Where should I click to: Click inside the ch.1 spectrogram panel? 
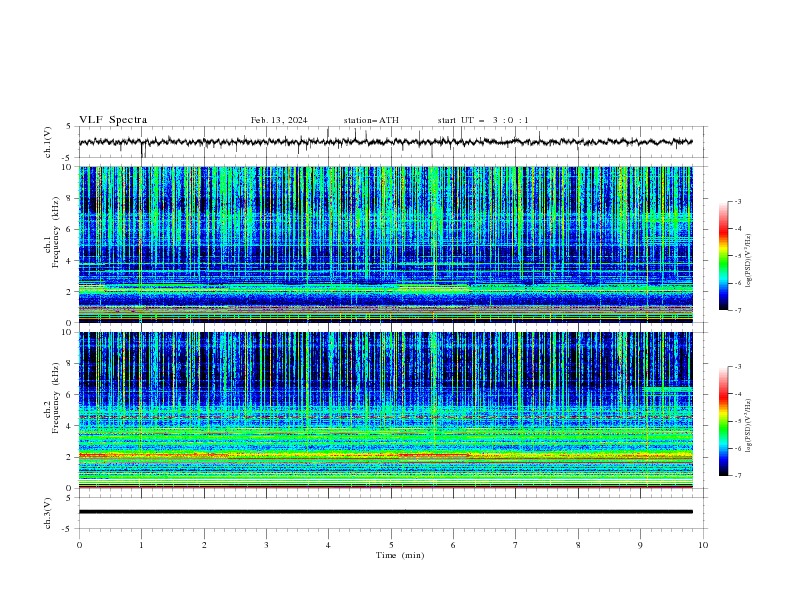385,244
